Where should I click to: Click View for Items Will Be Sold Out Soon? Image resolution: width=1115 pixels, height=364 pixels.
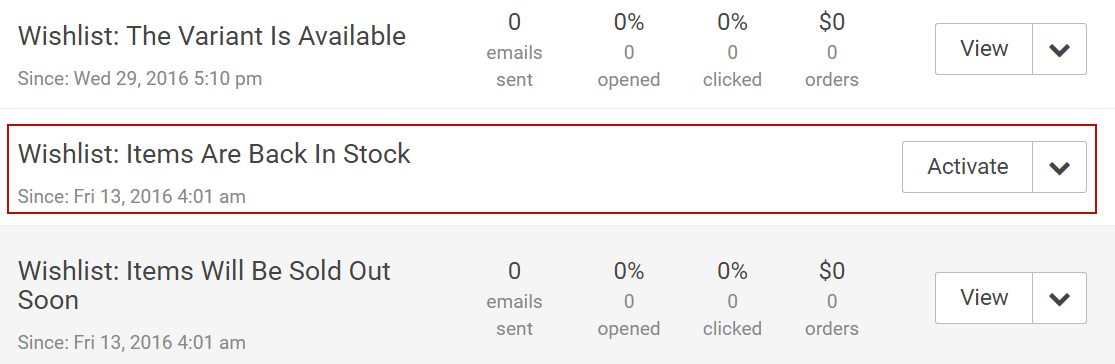point(983,298)
